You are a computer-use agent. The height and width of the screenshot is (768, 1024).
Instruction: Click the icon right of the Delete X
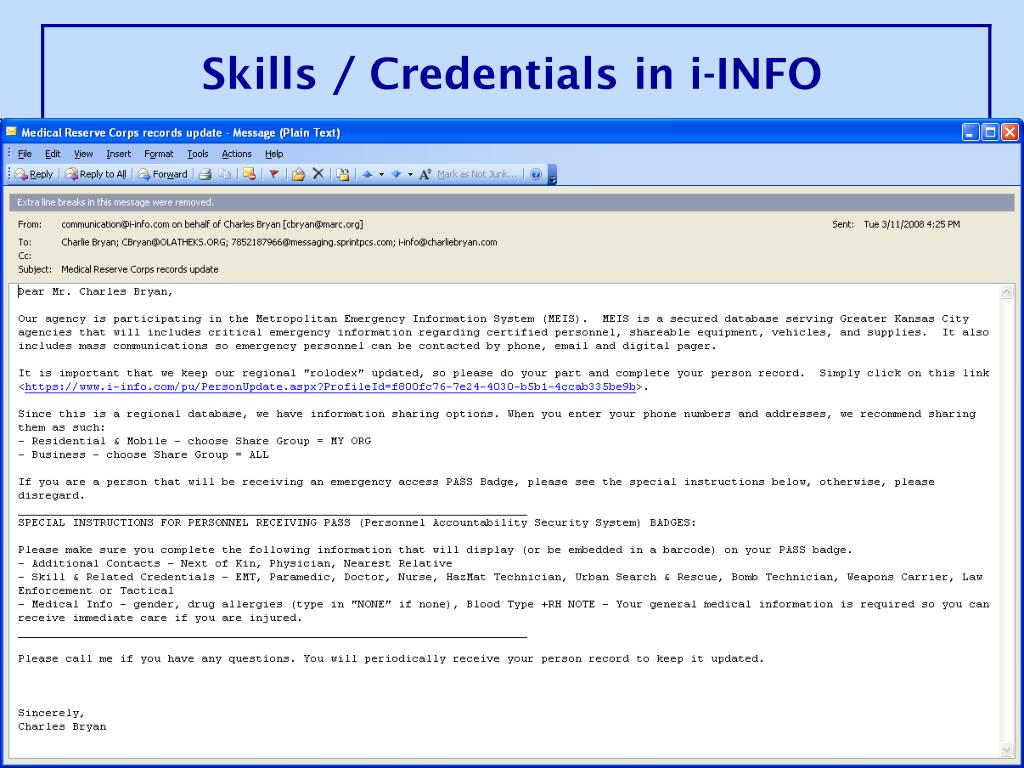[343, 174]
